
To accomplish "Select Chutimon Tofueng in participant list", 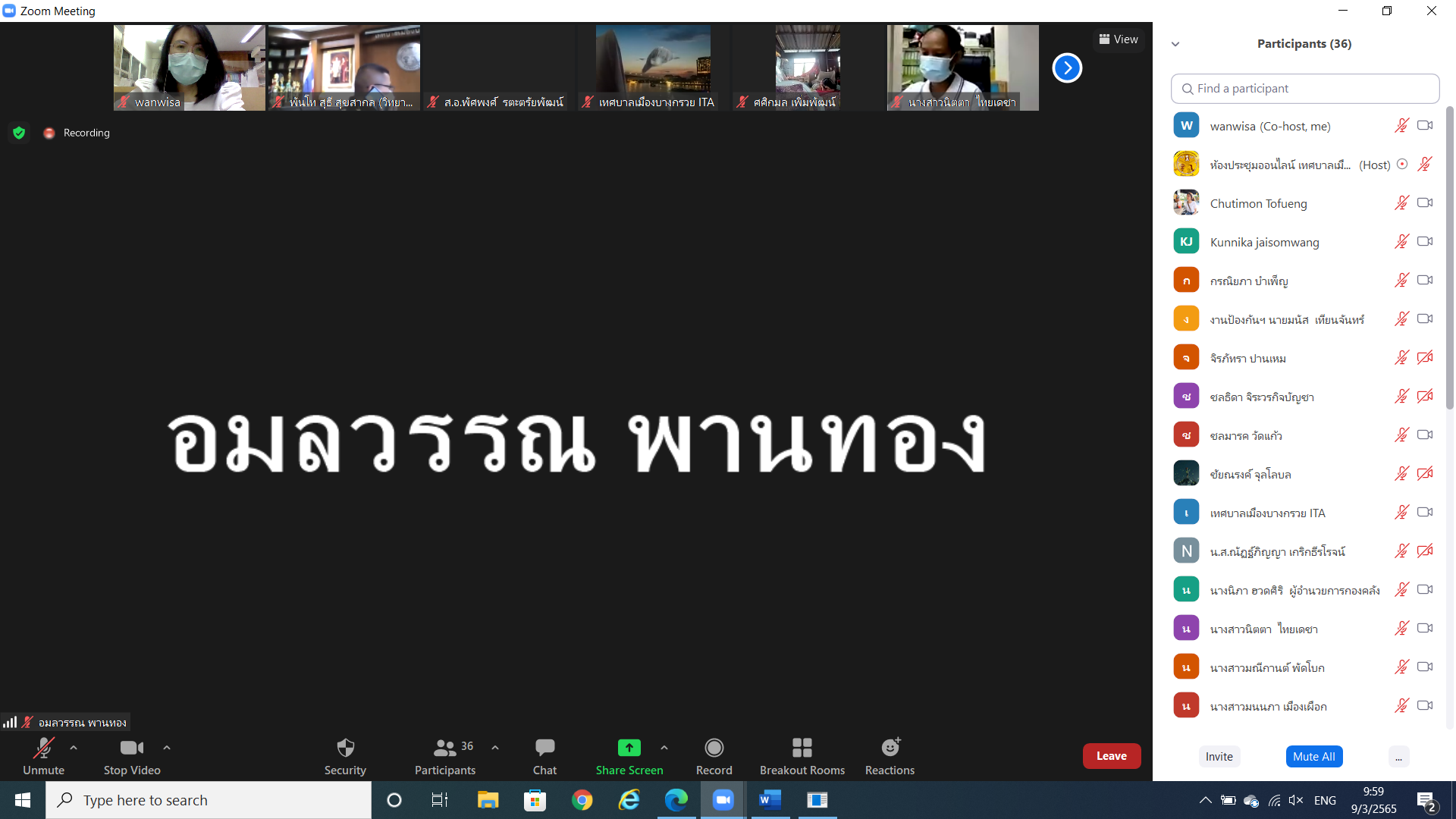I will 1304,203.
